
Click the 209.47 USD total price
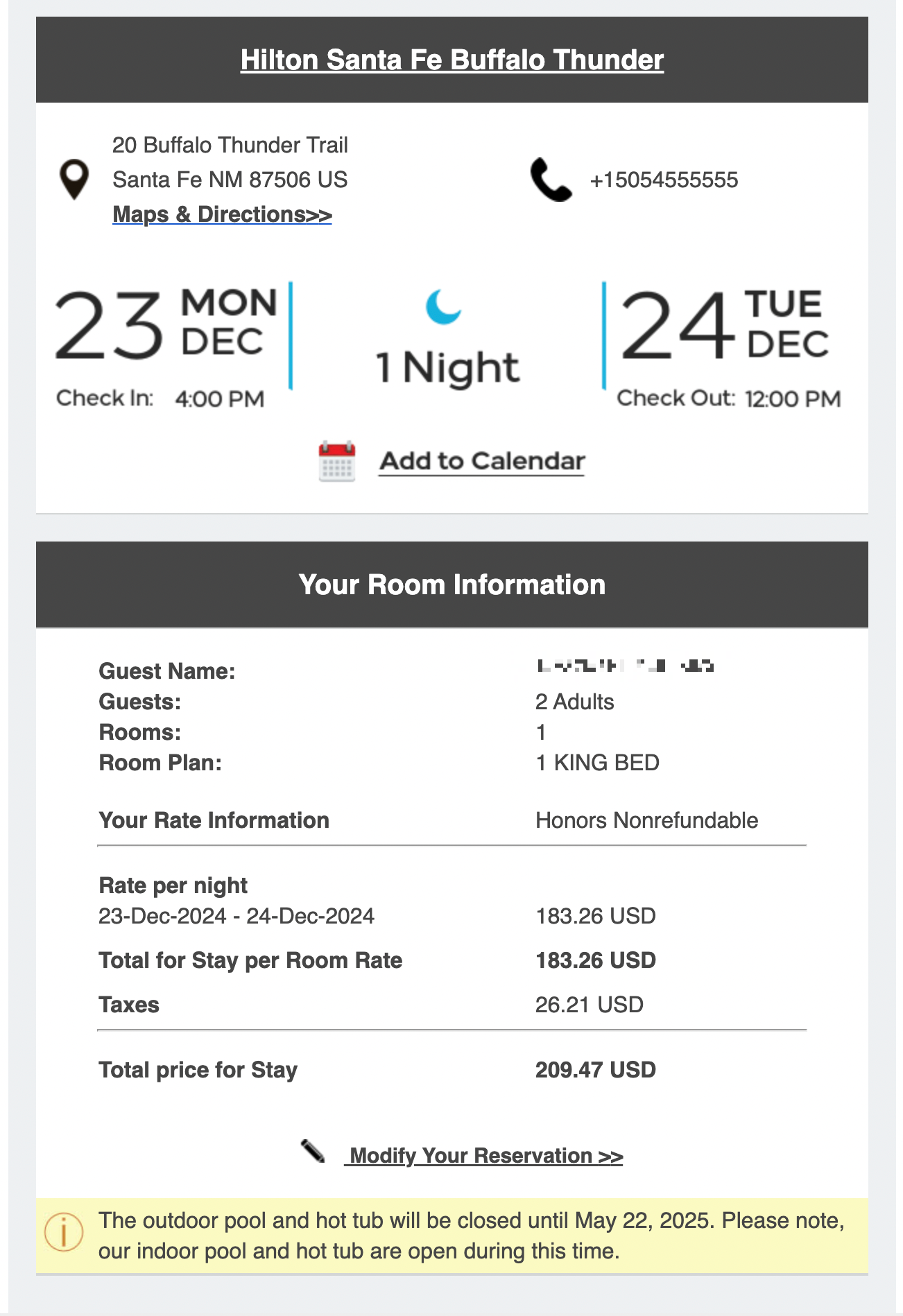click(x=596, y=1070)
